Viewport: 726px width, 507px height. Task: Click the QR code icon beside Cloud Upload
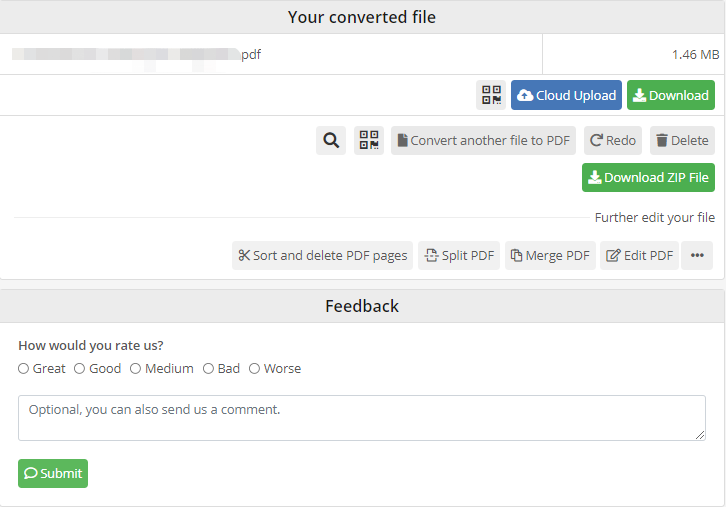pyautogui.click(x=491, y=95)
